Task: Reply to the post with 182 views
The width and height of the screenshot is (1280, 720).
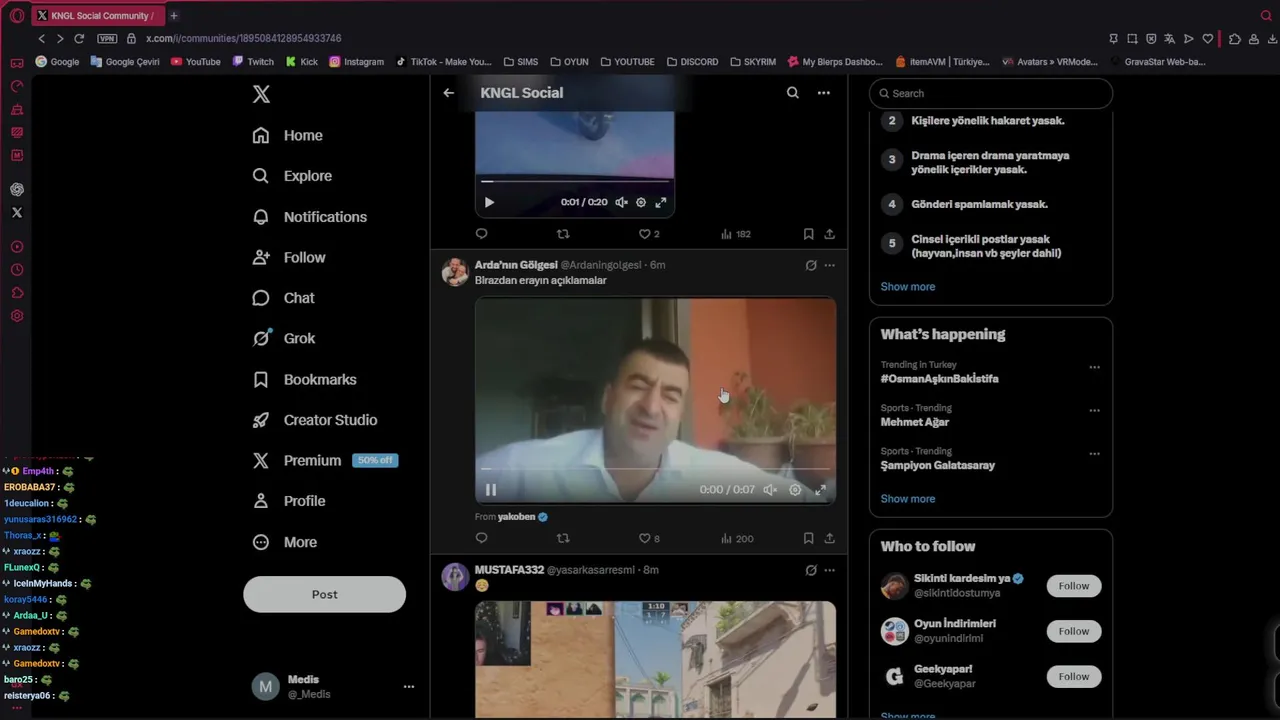Action: (x=481, y=234)
